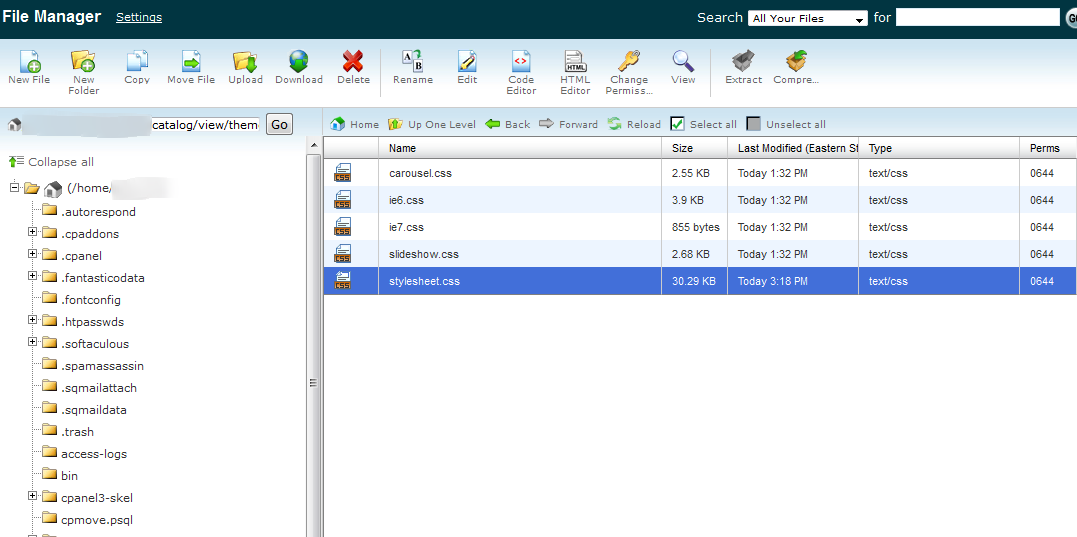
Task: Open Change Permissions key icon
Action: [629, 63]
